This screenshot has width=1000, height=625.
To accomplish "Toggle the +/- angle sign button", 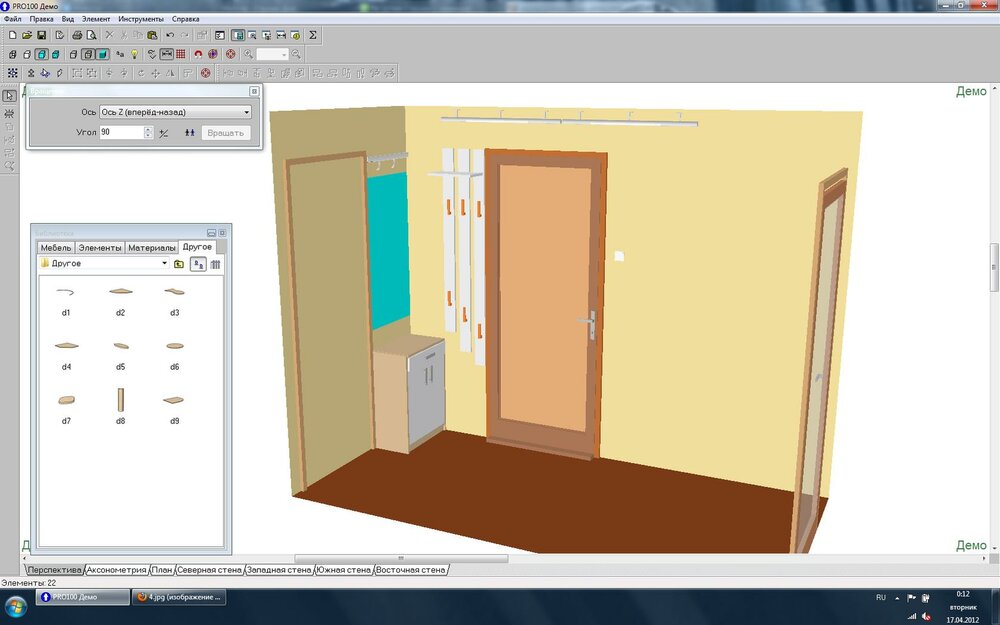I will (163, 132).
